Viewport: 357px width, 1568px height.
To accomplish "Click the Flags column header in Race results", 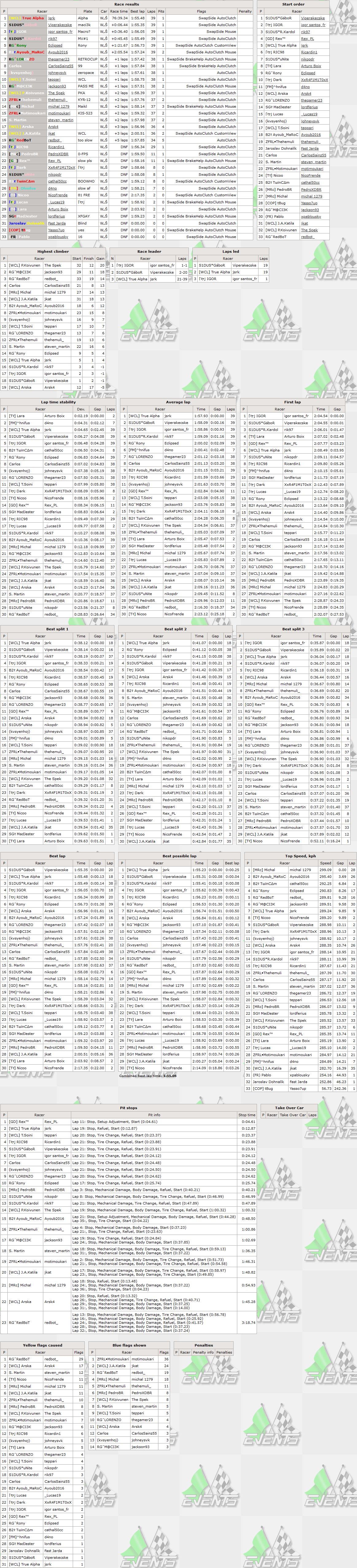I will (x=201, y=11).
